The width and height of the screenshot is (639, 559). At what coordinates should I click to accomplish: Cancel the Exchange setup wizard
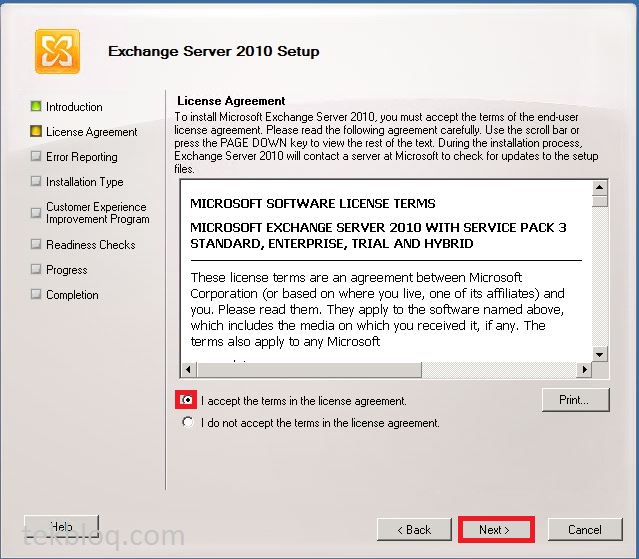[585, 530]
